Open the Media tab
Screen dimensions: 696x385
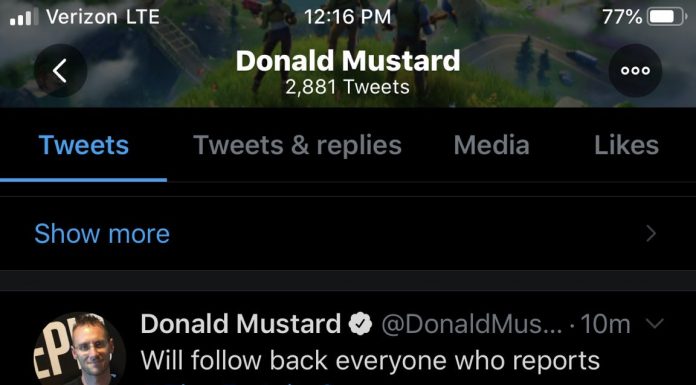click(x=491, y=145)
